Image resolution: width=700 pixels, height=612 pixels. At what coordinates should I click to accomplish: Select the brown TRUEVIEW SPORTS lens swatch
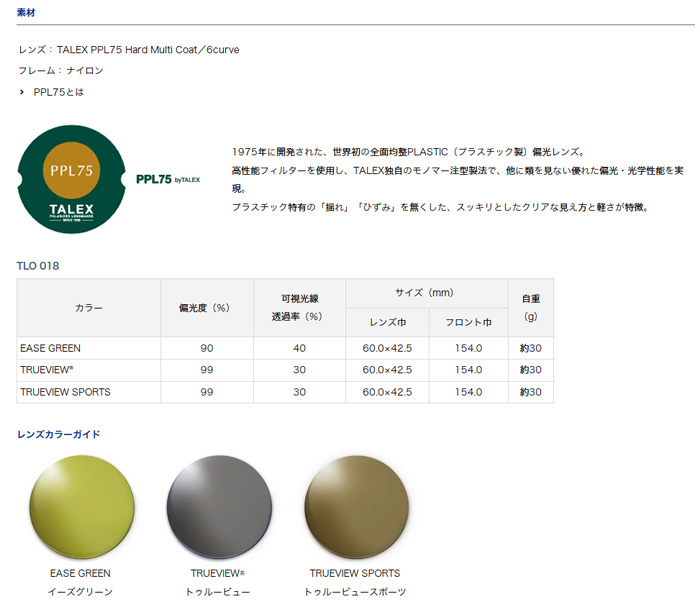coord(357,507)
